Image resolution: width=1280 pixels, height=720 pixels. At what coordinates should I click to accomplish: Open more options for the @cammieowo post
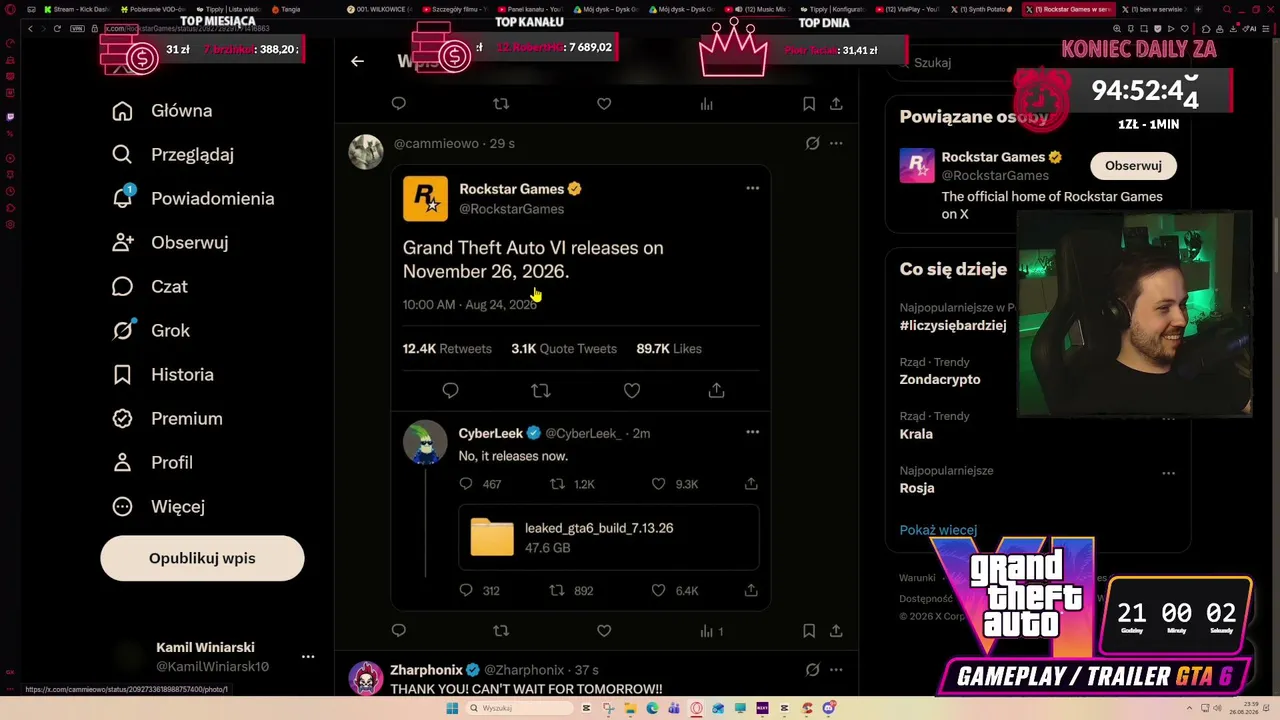[x=836, y=144]
